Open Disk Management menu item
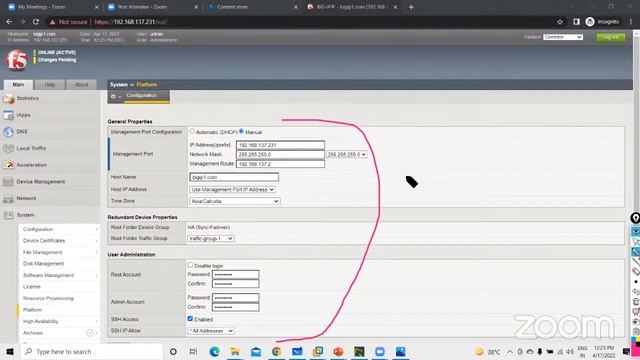640x360 pixels. pos(43,264)
